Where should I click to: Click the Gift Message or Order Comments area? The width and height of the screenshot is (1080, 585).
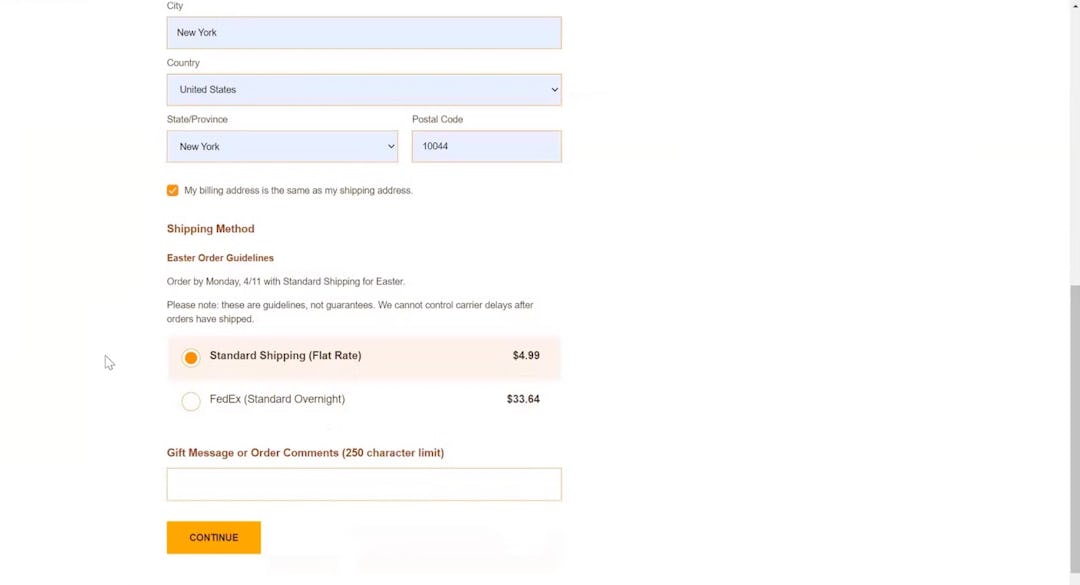(x=363, y=483)
